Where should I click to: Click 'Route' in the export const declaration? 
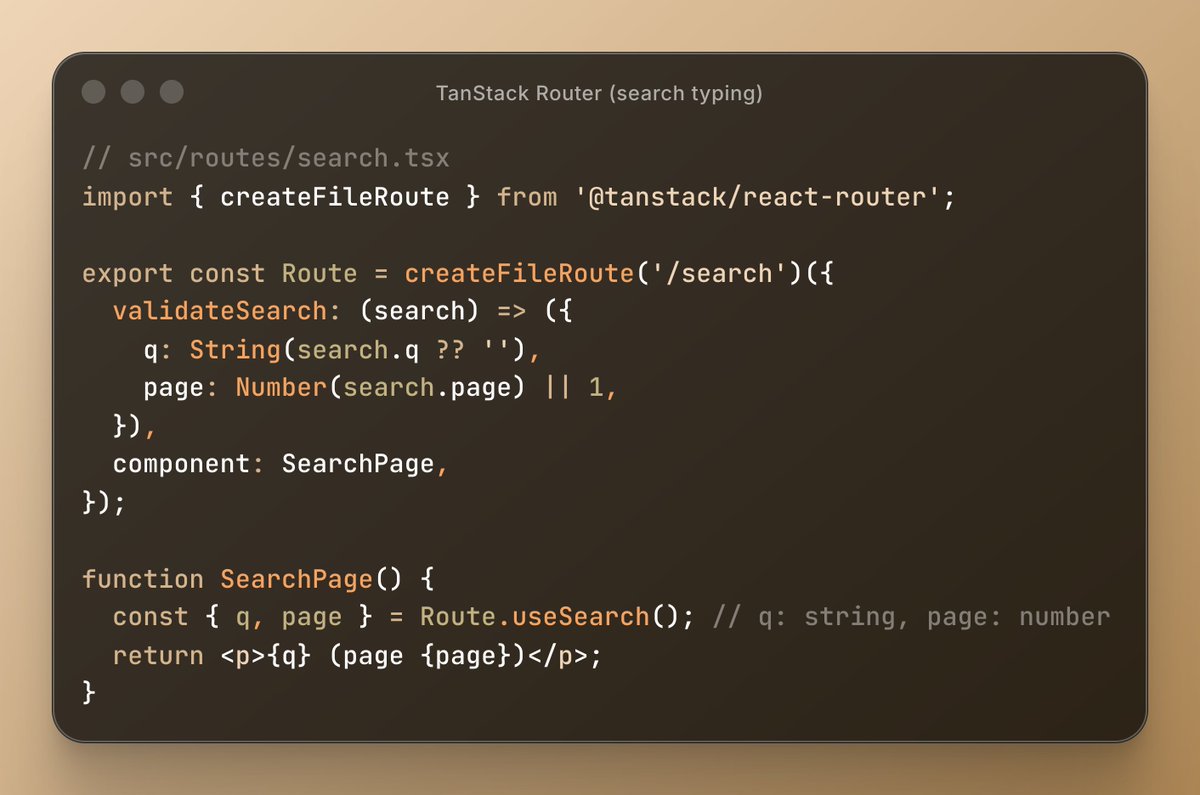[320, 273]
